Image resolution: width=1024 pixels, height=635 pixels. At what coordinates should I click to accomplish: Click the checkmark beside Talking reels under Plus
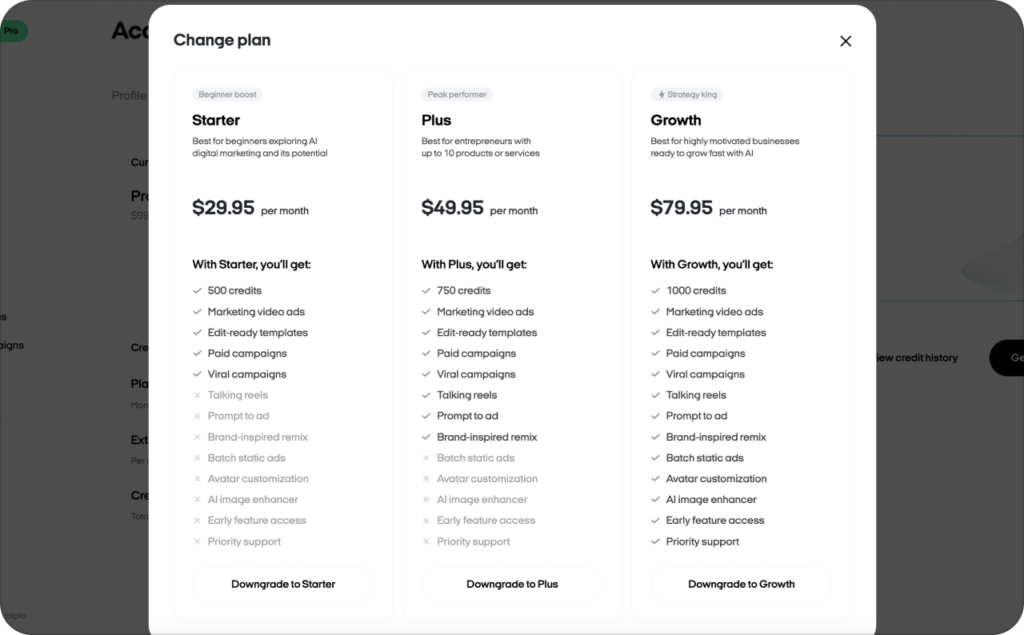pyautogui.click(x=426, y=395)
